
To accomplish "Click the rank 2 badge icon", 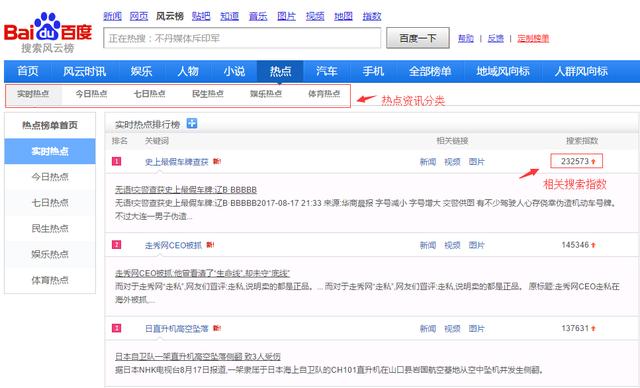I will click(x=116, y=245).
